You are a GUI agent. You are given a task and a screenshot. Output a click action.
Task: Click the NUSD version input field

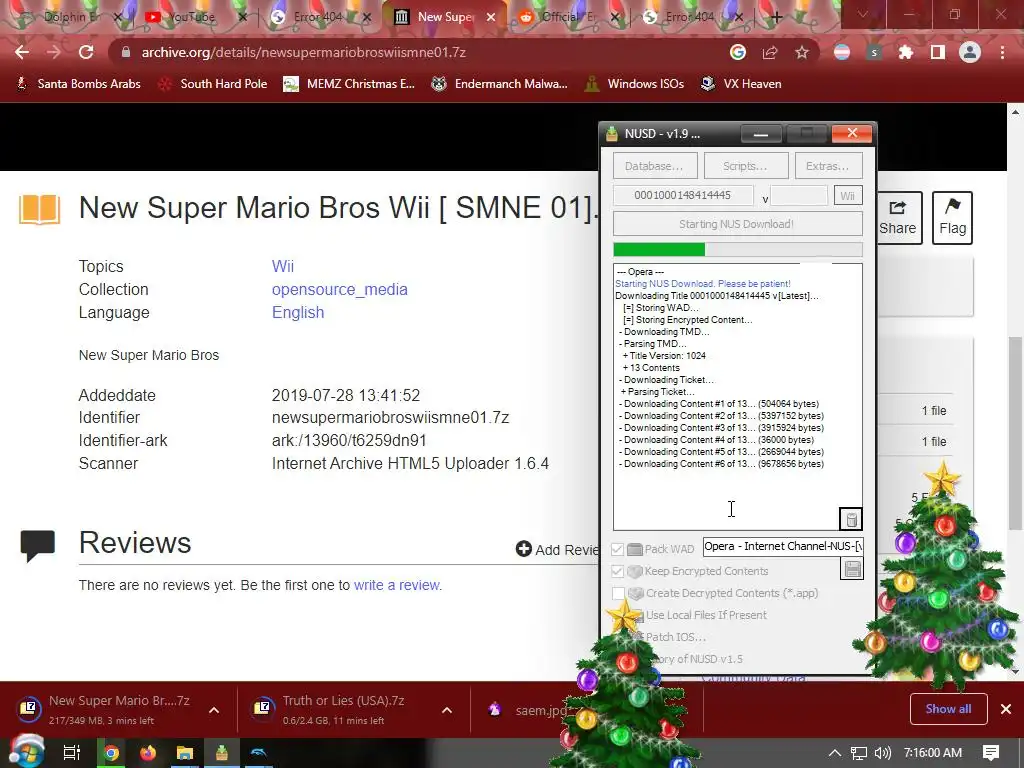pos(799,195)
